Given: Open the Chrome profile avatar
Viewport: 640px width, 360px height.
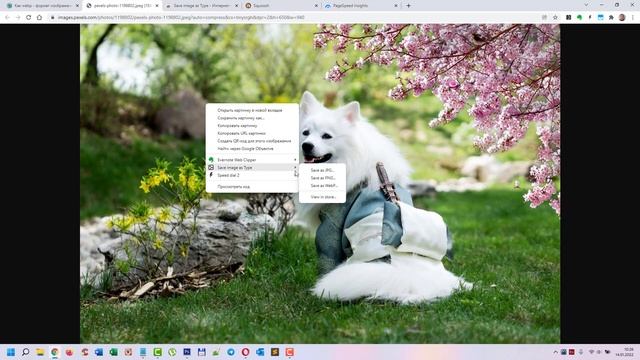Looking at the screenshot, I should tap(622, 18).
